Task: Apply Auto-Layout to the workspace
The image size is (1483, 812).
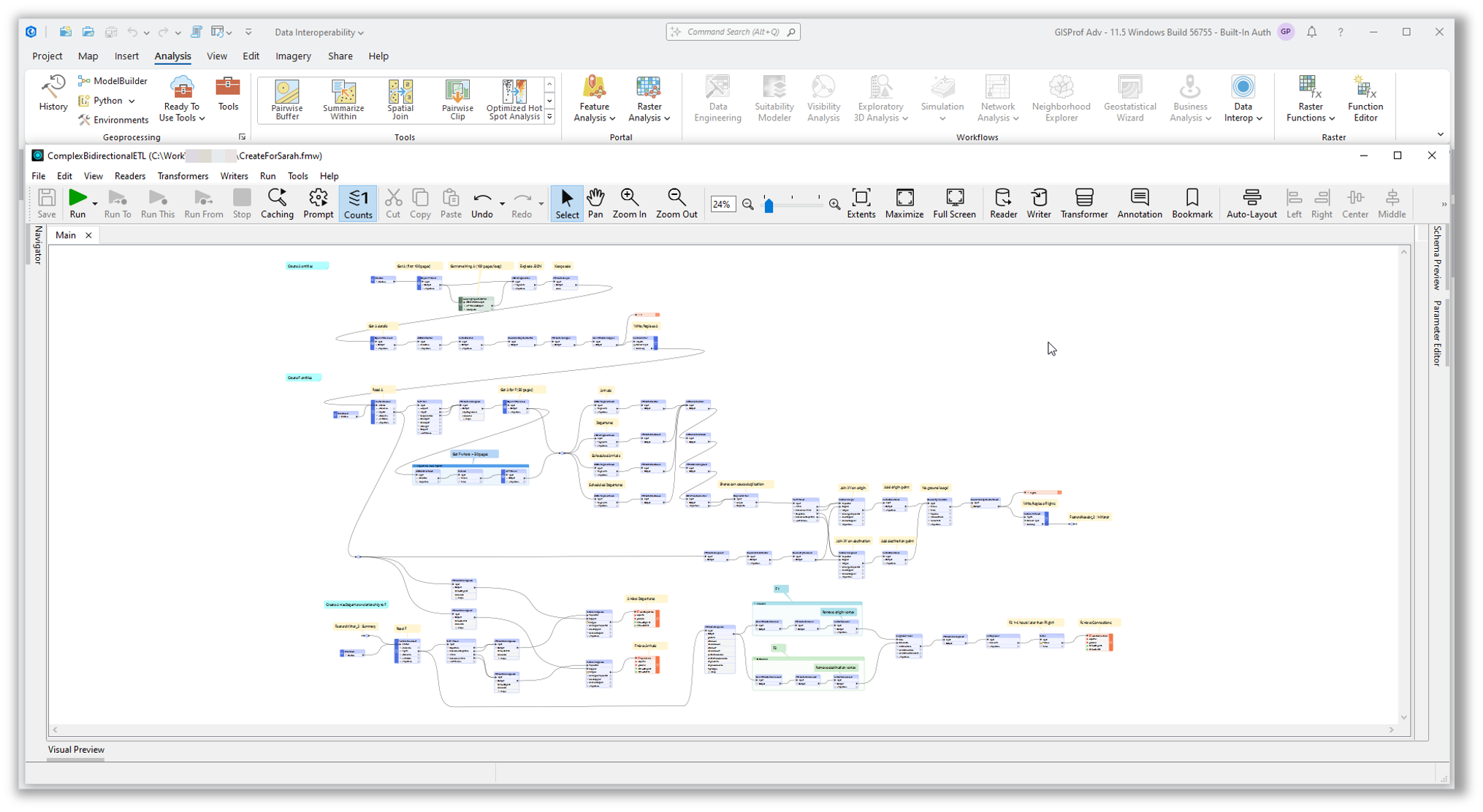Action: click(x=1251, y=203)
